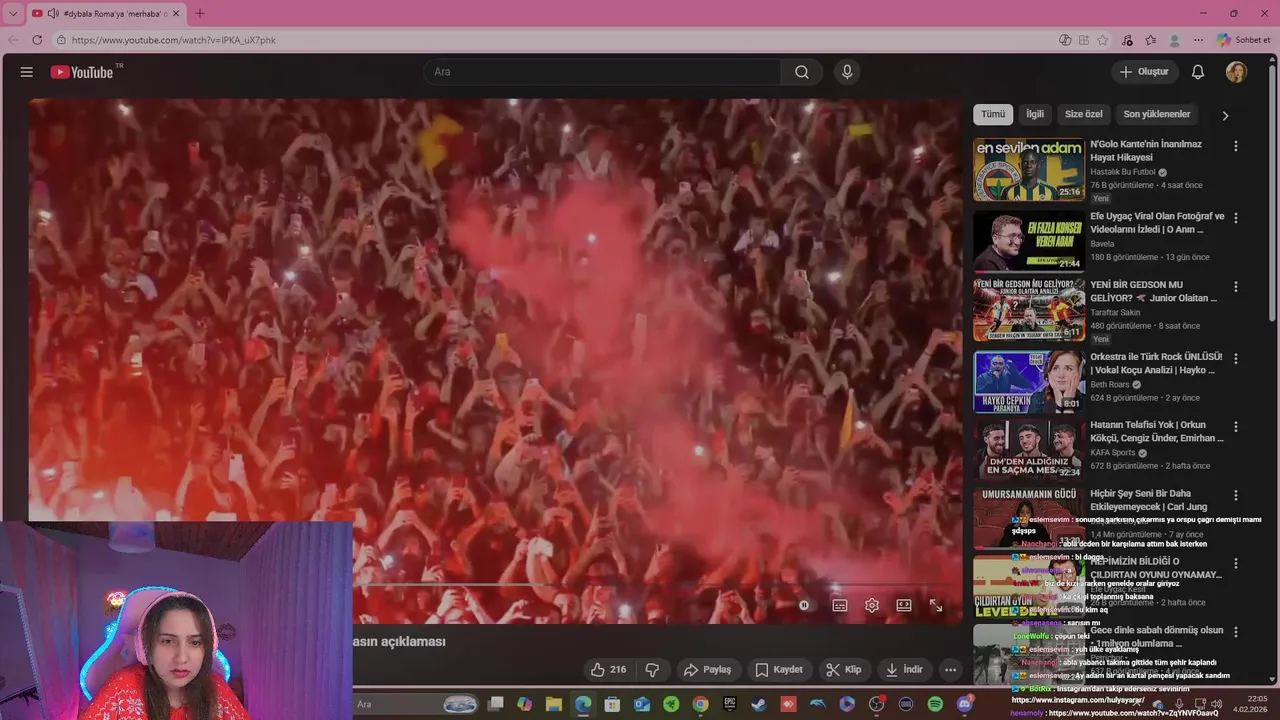Add page to favorites star

tap(1102, 40)
